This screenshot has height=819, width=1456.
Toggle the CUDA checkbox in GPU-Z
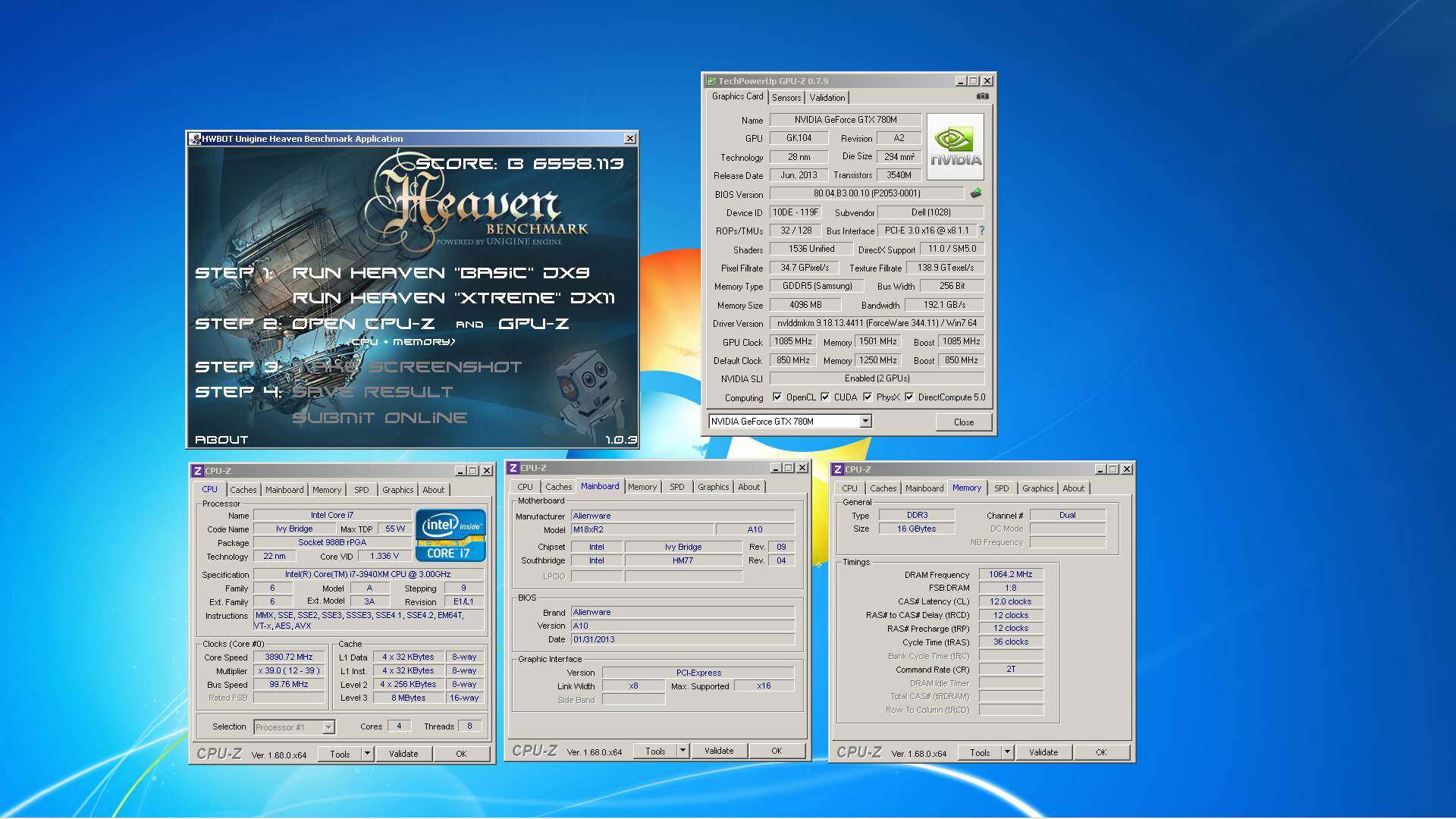[x=825, y=397]
